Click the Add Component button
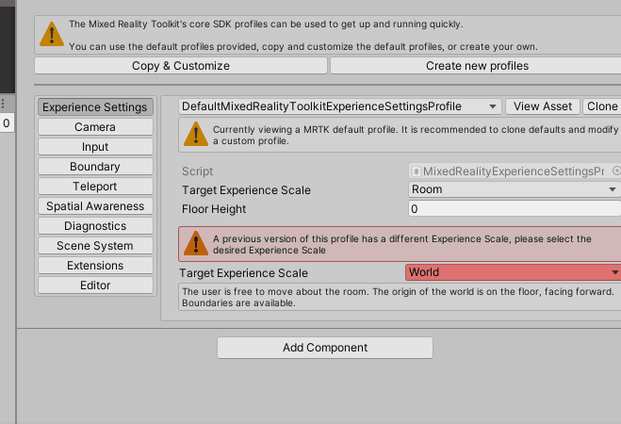This screenshot has width=621, height=424. 325,348
